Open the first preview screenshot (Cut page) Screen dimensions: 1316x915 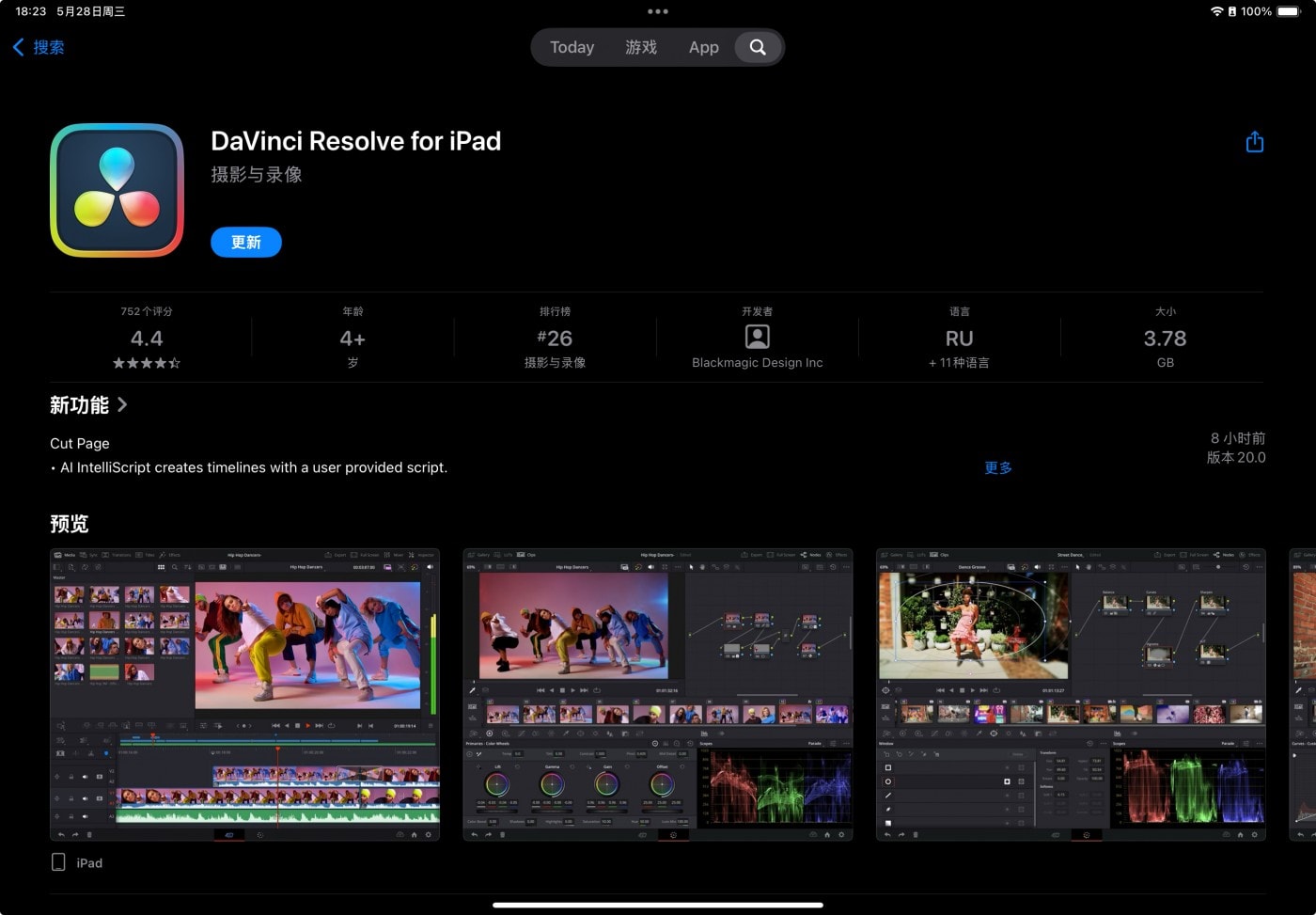coord(244,694)
